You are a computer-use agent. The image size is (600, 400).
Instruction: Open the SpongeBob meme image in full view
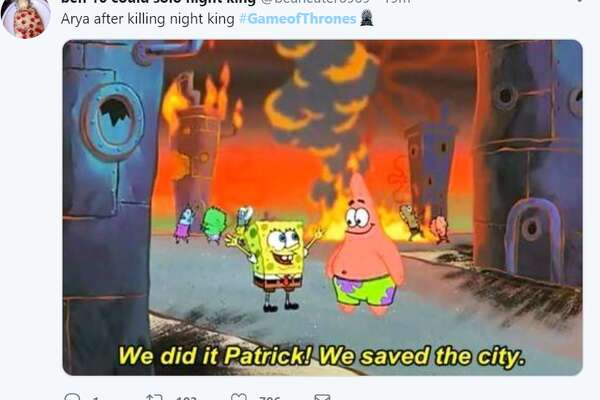(x=323, y=207)
